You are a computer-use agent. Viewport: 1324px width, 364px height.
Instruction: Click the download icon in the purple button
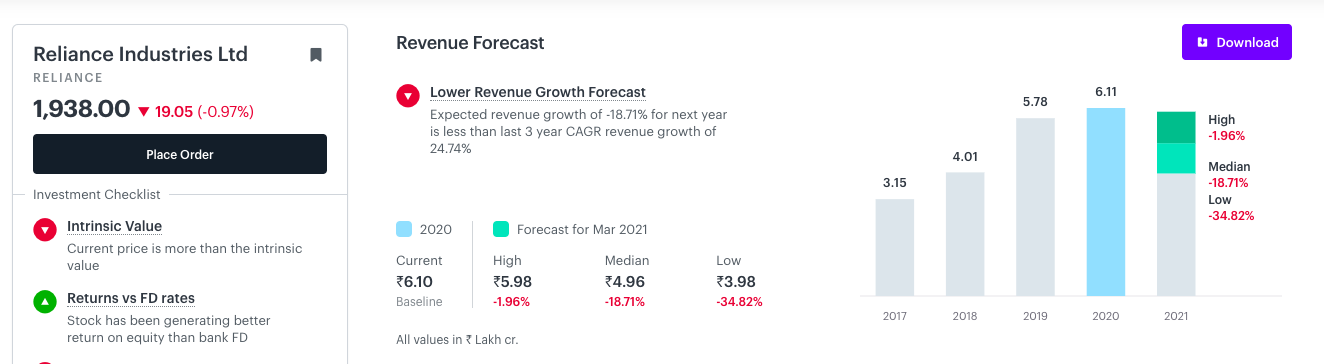[1203, 42]
